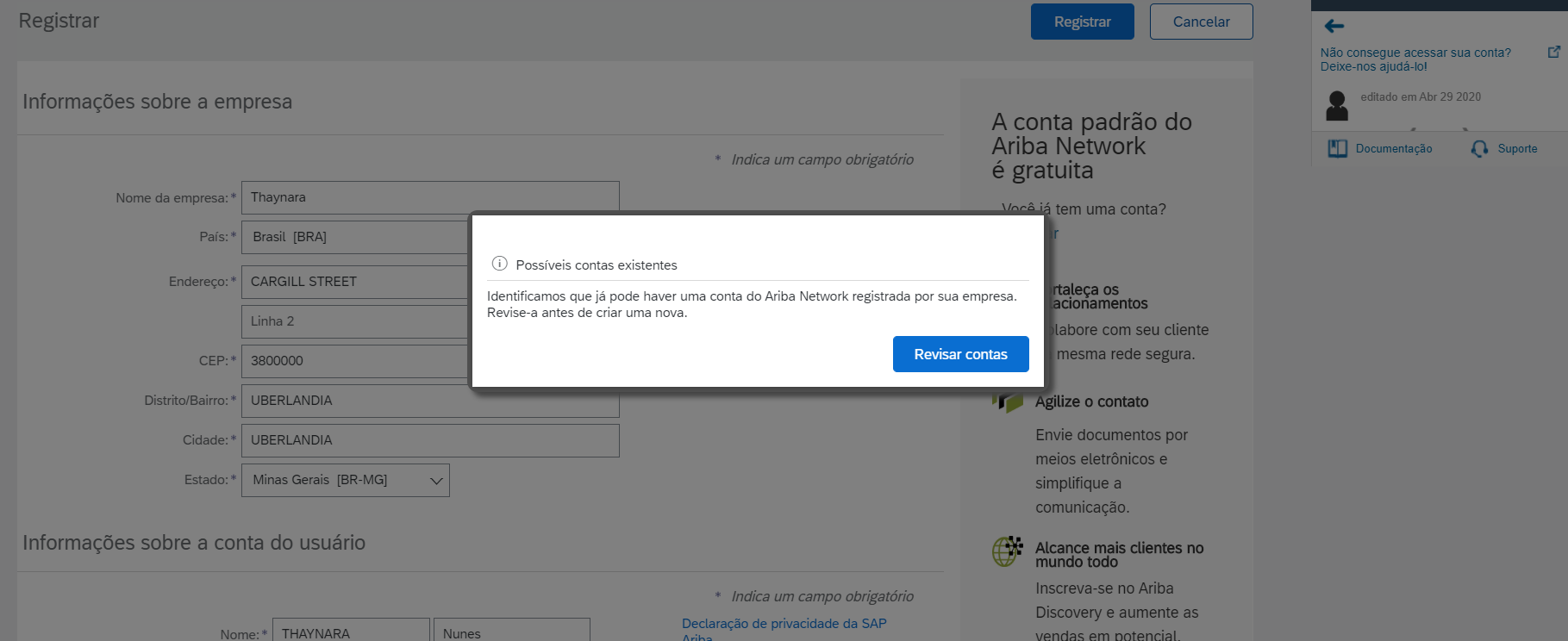Click the Documentação book icon

point(1337,149)
